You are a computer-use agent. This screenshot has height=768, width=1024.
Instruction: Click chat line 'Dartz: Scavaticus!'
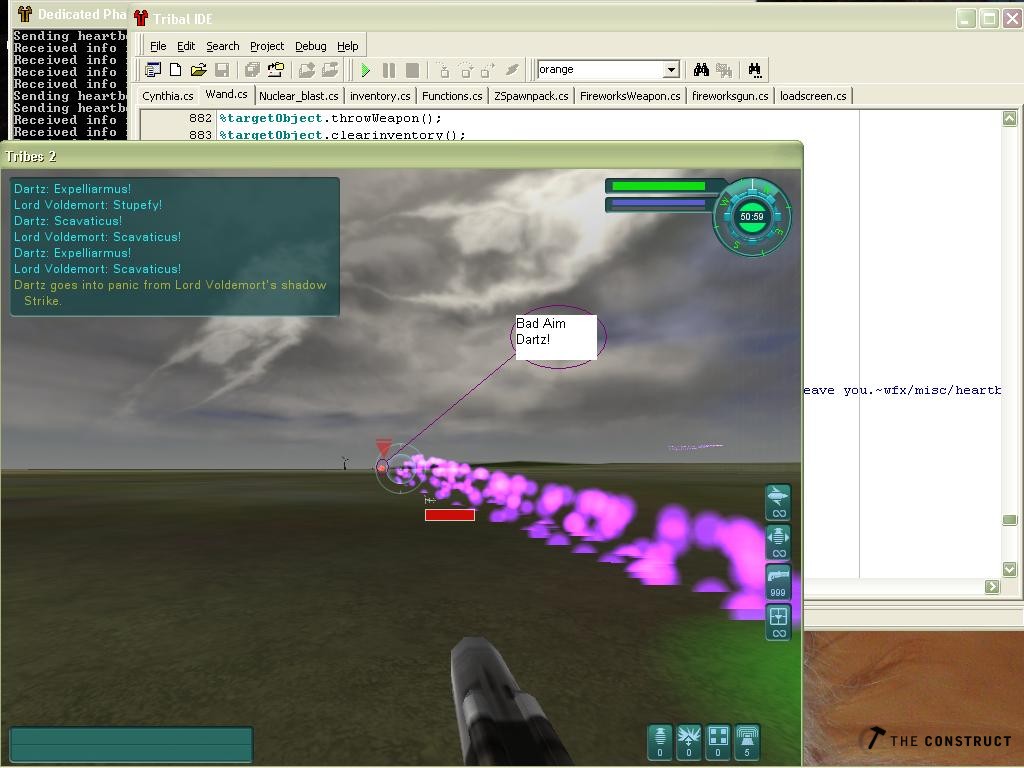pyautogui.click(x=68, y=221)
